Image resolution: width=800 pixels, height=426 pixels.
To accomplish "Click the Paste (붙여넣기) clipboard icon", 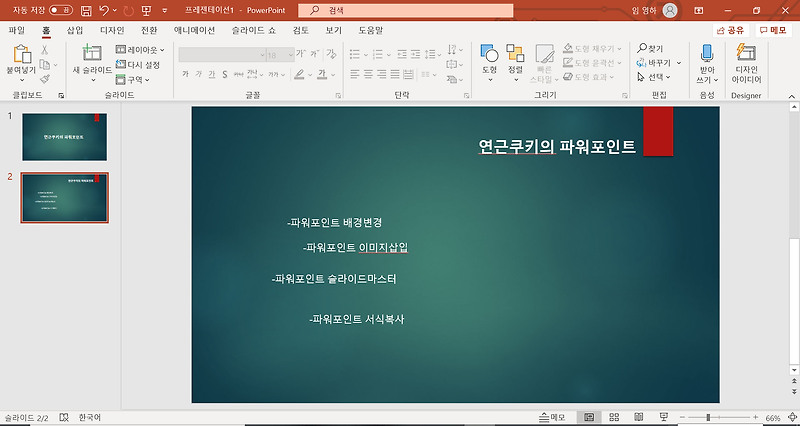I will [21, 54].
